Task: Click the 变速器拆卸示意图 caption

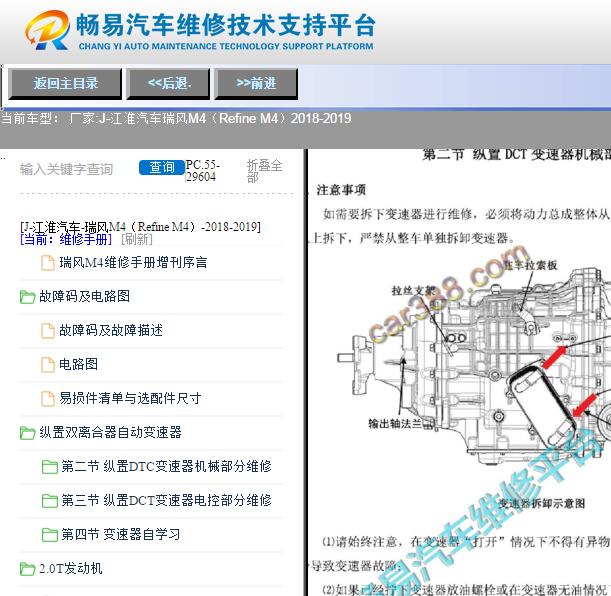Action: (542, 503)
